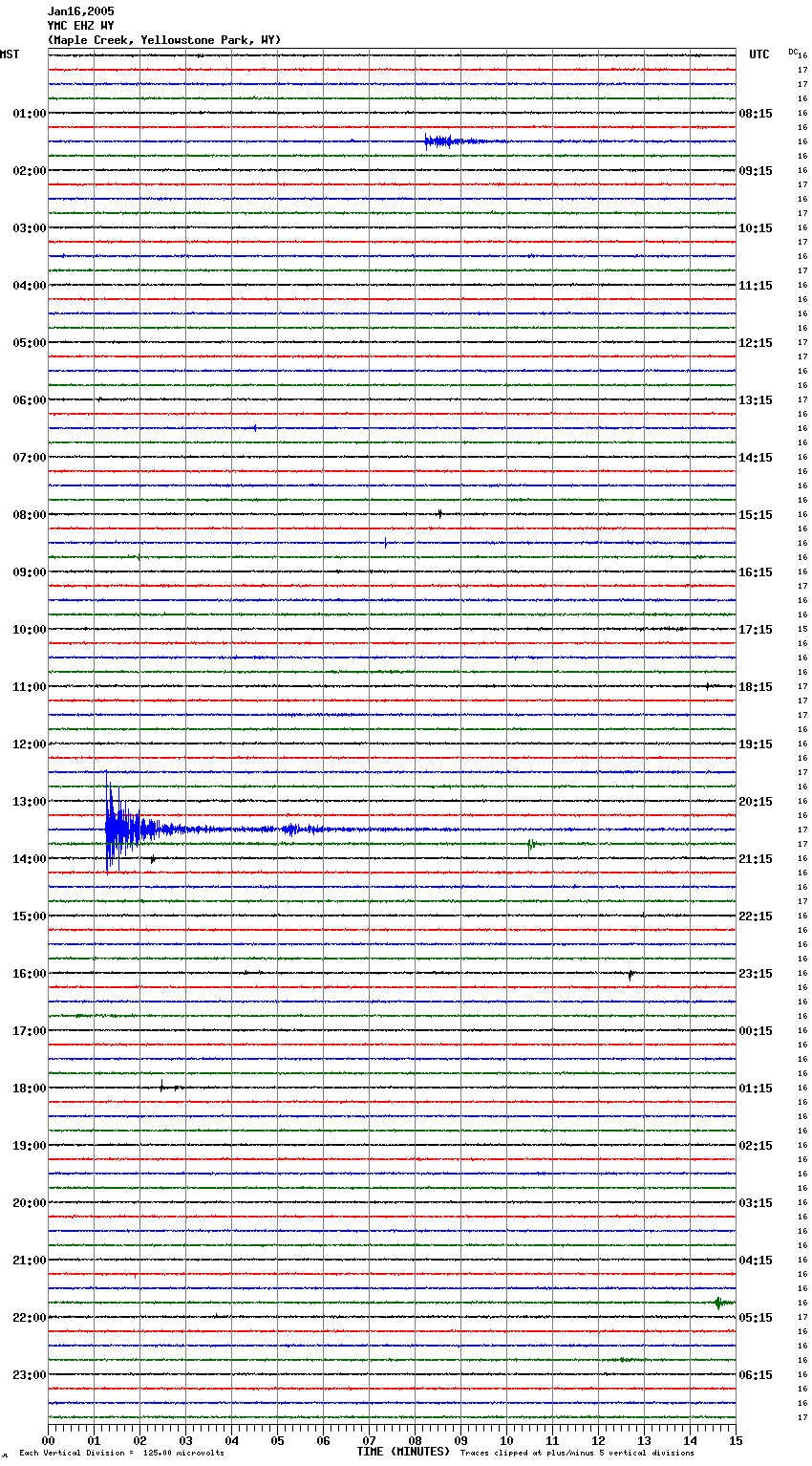
Task: Select the 23:00 MST time label
Action: 30,1375
